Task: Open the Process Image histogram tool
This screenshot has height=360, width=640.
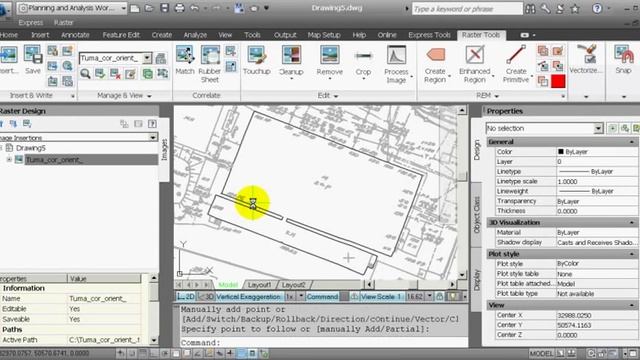Action: 396,64
